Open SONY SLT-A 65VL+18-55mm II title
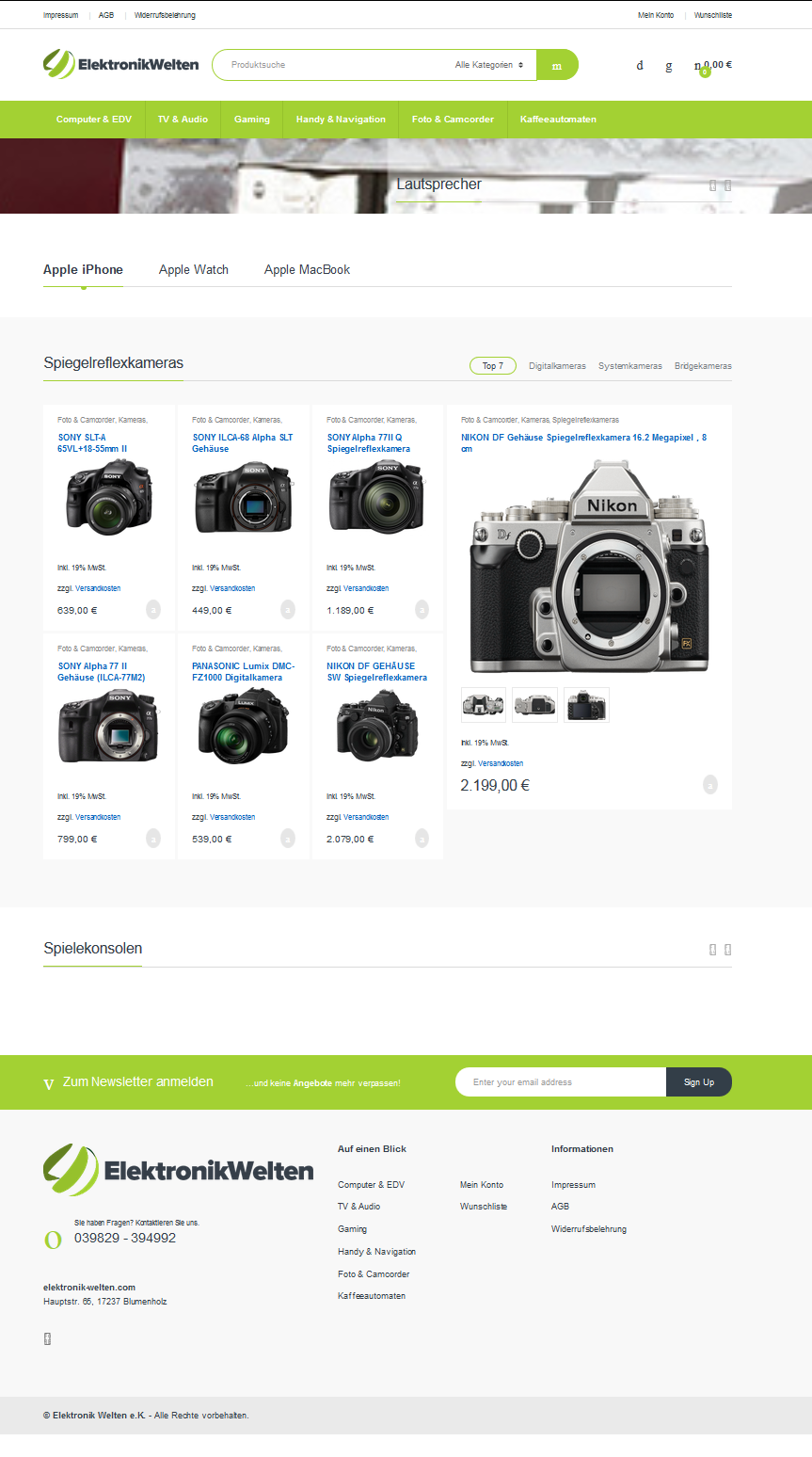The height and width of the screenshot is (1457, 812). (92, 442)
